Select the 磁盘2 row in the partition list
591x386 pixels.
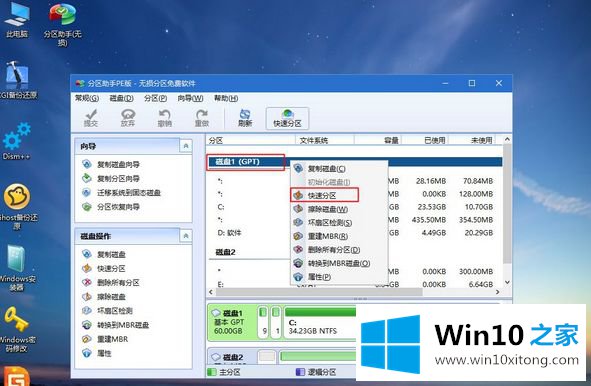(x=225, y=252)
